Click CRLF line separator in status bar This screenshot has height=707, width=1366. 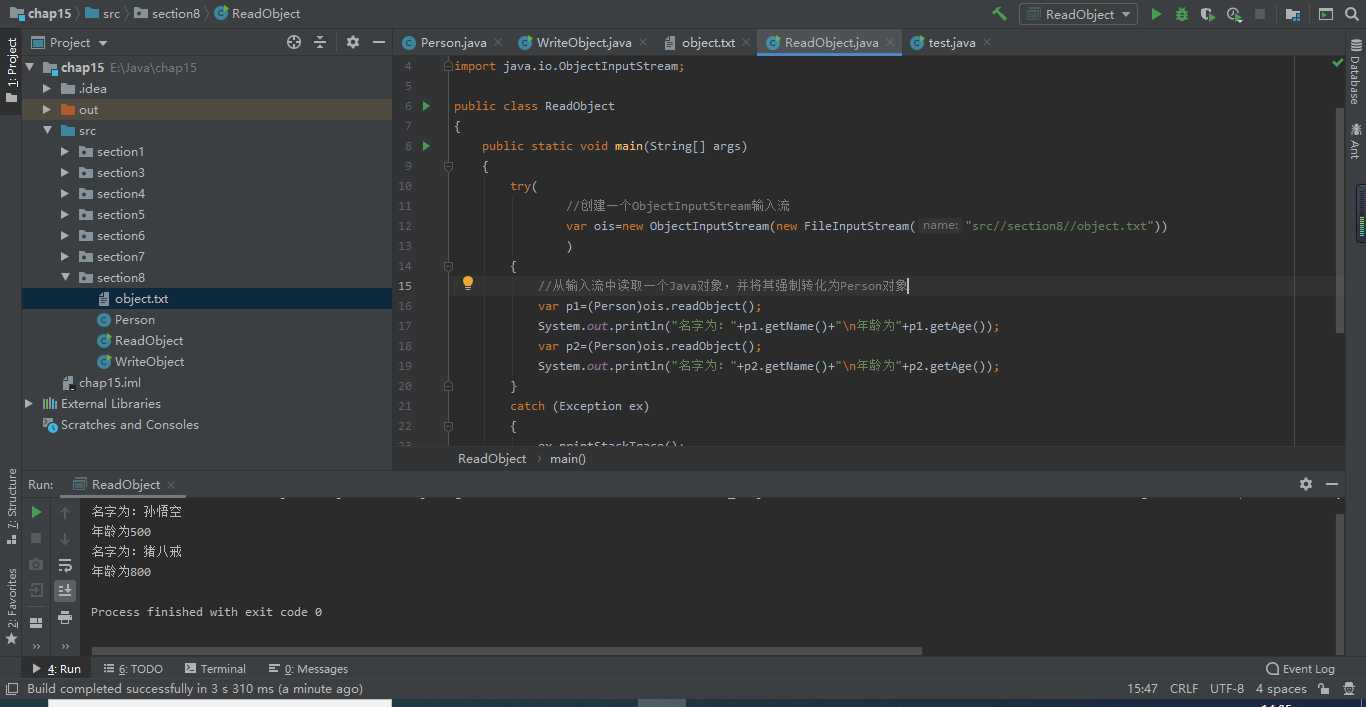click(x=1184, y=689)
